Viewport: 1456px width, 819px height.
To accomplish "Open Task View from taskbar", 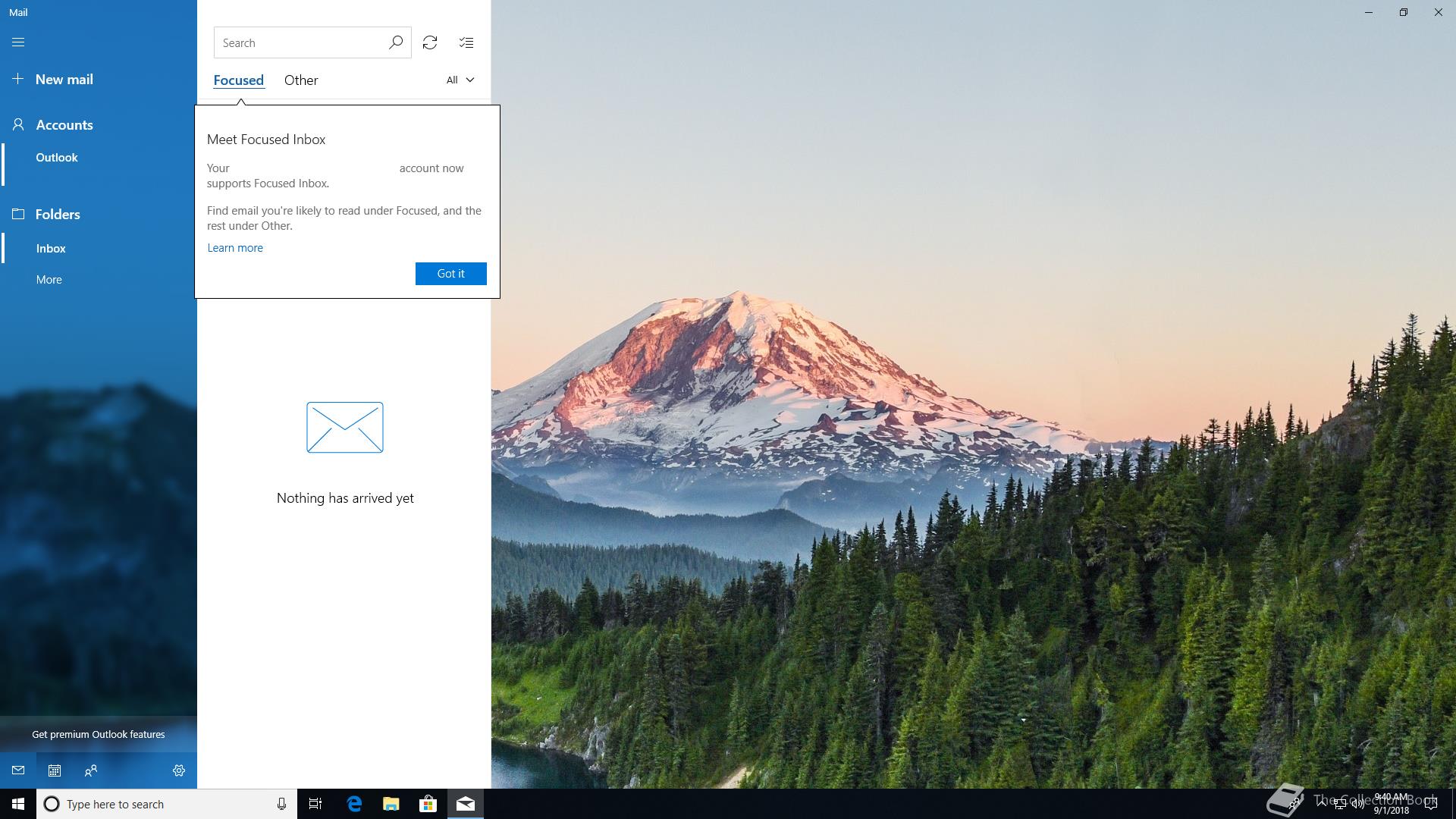I will 315,804.
